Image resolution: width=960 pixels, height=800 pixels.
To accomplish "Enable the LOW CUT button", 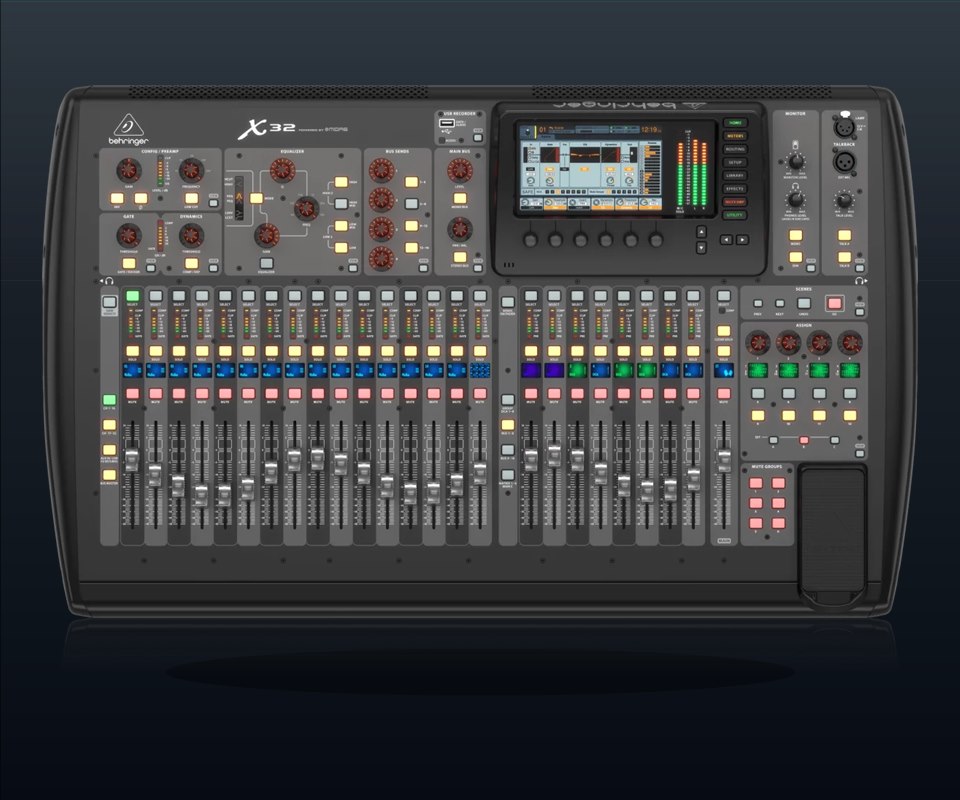I will tap(191, 198).
